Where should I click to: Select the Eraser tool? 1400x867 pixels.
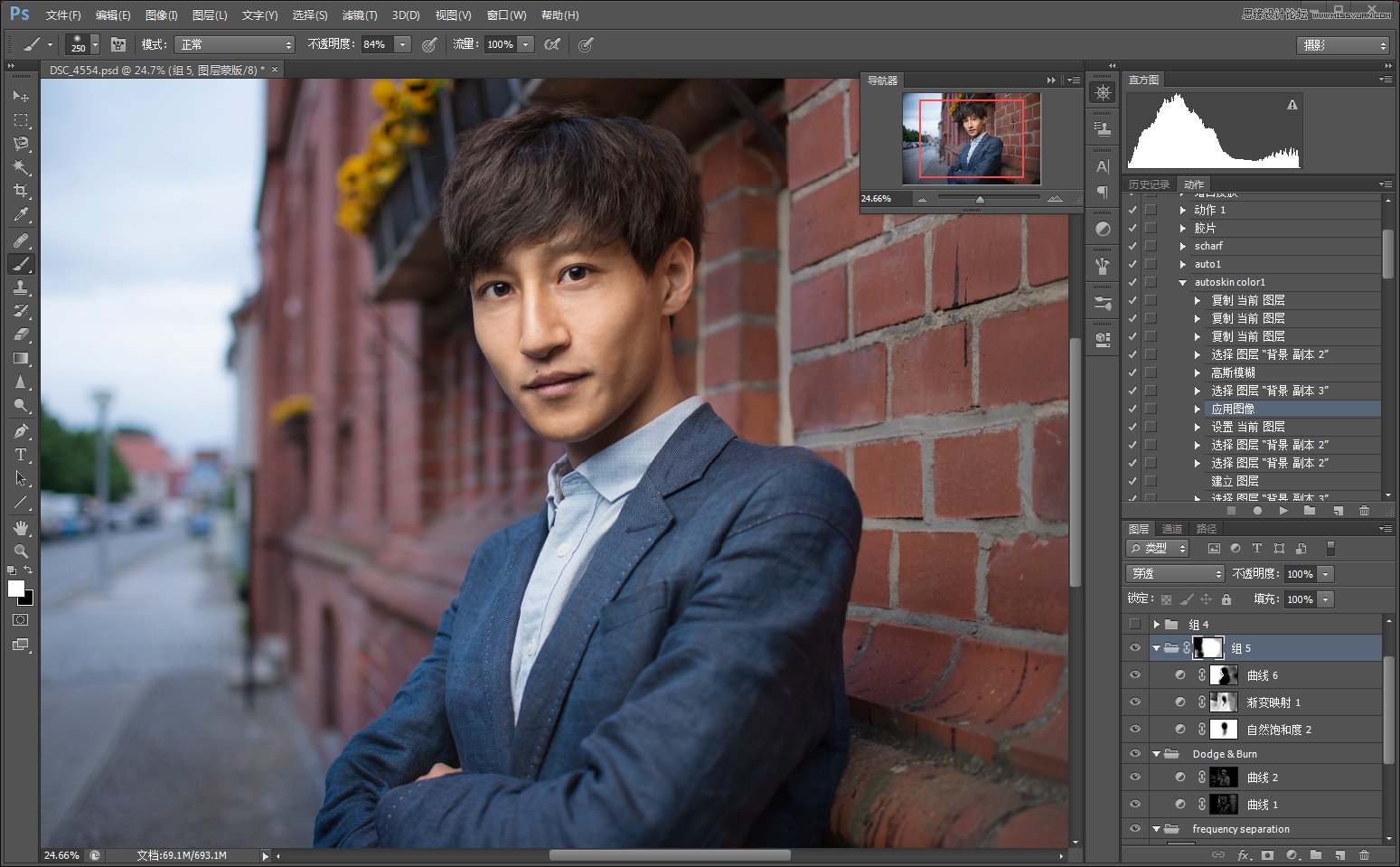click(21, 335)
